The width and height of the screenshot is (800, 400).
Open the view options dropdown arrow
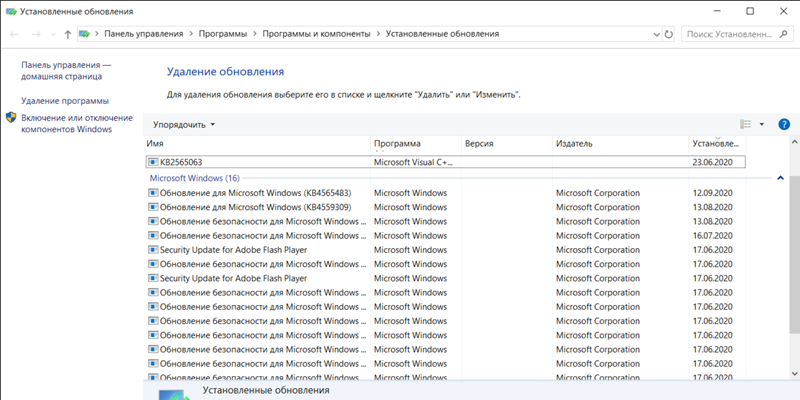(762, 124)
